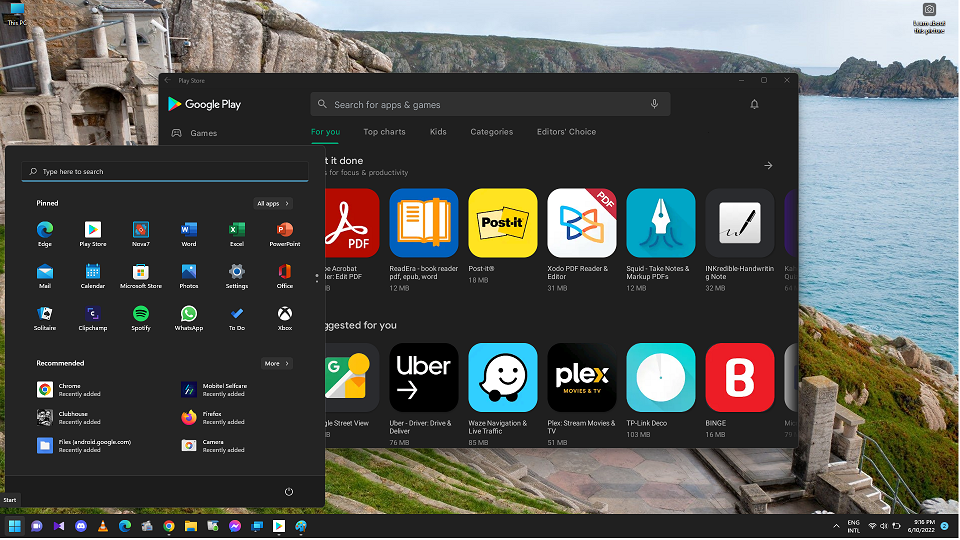The image size is (960, 540).
Task: Open the Kids tab
Action: (438, 132)
